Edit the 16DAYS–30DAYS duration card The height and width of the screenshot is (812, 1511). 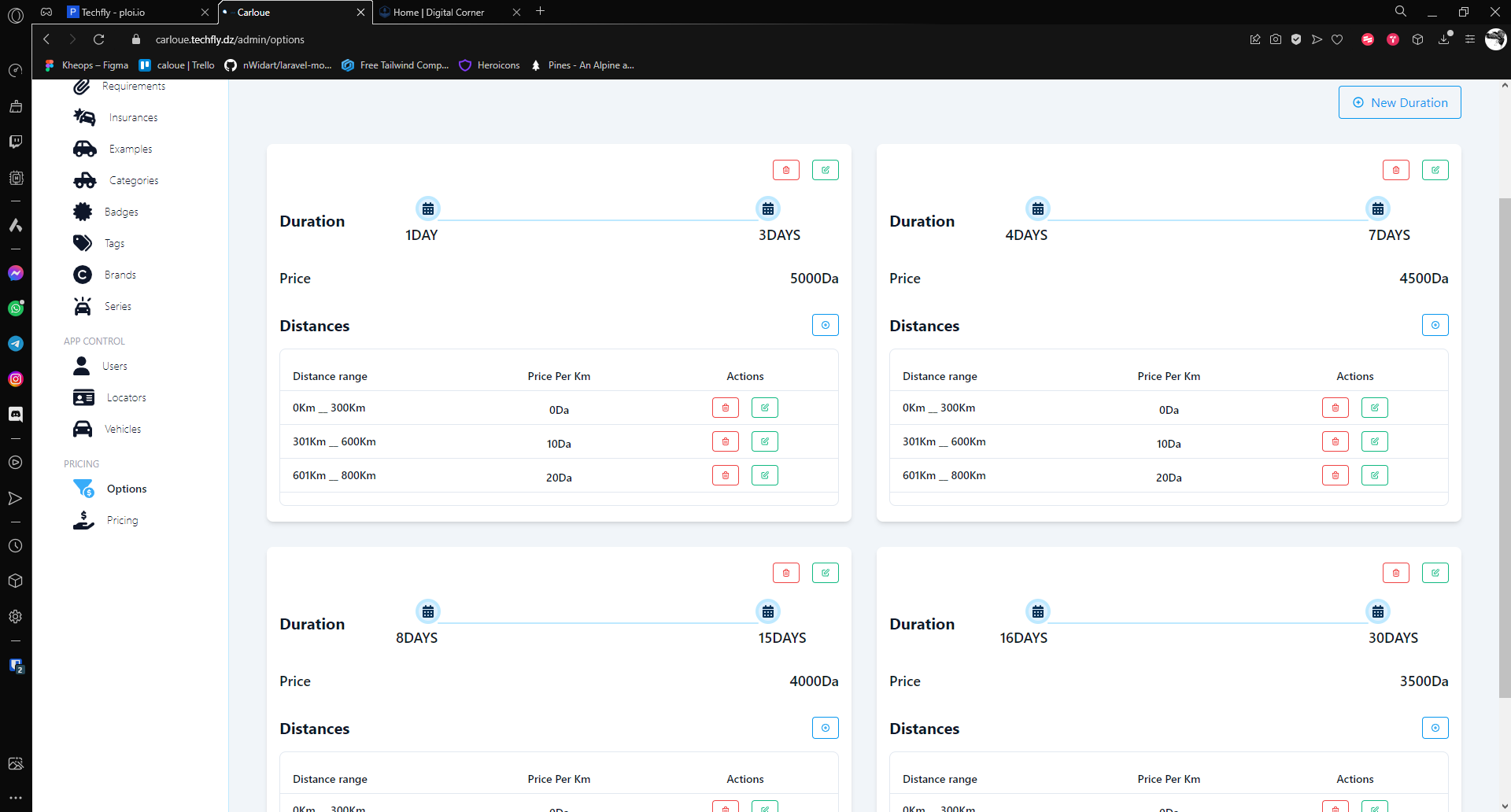[1435, 573]
